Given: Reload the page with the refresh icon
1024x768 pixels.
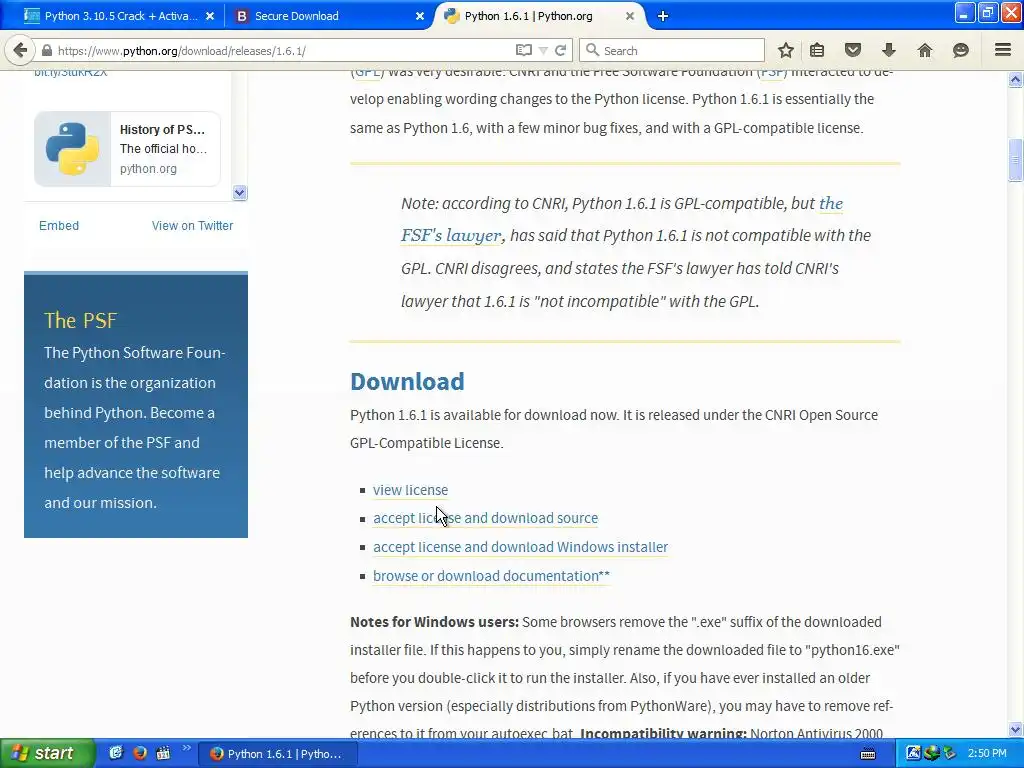Looking at the screenshot, I should tap(560, 50).
